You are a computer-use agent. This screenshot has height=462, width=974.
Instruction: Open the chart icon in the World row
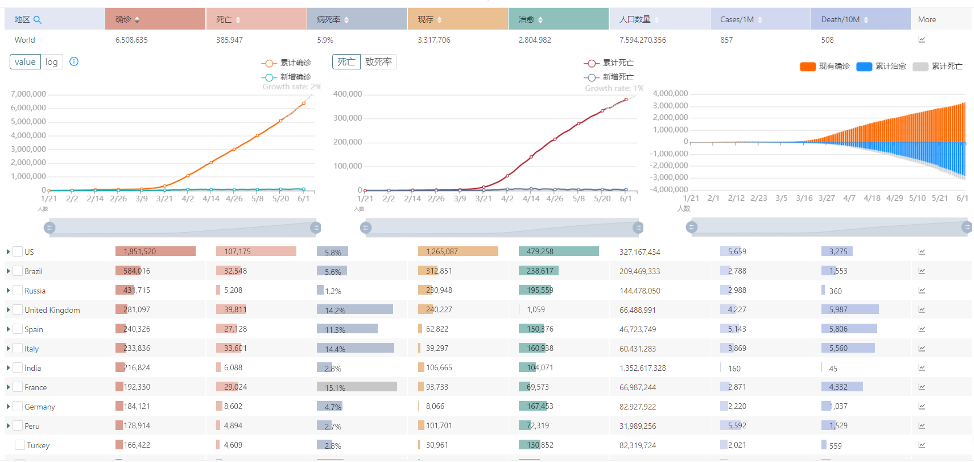(921, 40)
